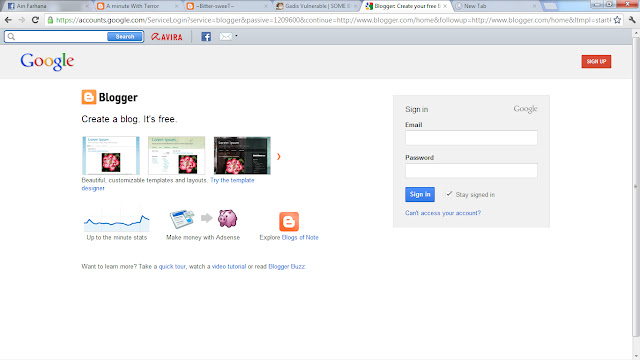Click the browser forward arrow
This screenshot has width=640, height=360.
coord(22,20)
